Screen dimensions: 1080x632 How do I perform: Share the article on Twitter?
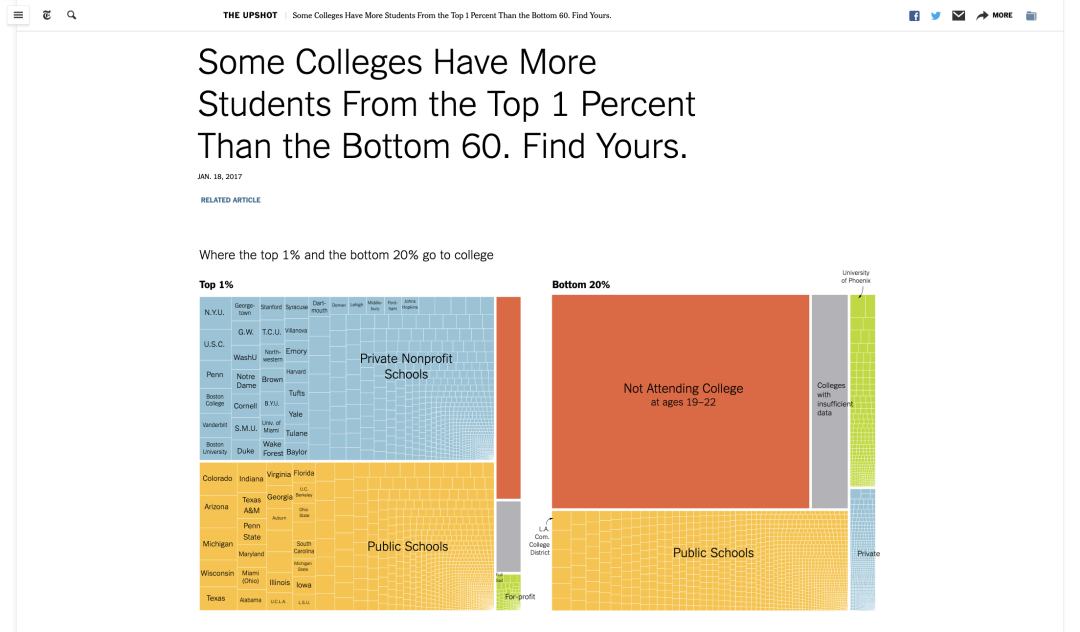click(x=936, y=16)
